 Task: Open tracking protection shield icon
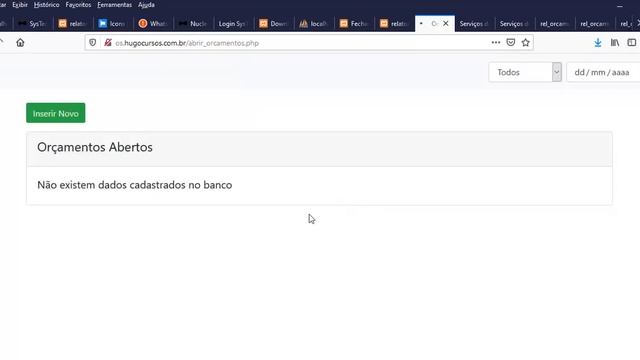tap(93, 43)
